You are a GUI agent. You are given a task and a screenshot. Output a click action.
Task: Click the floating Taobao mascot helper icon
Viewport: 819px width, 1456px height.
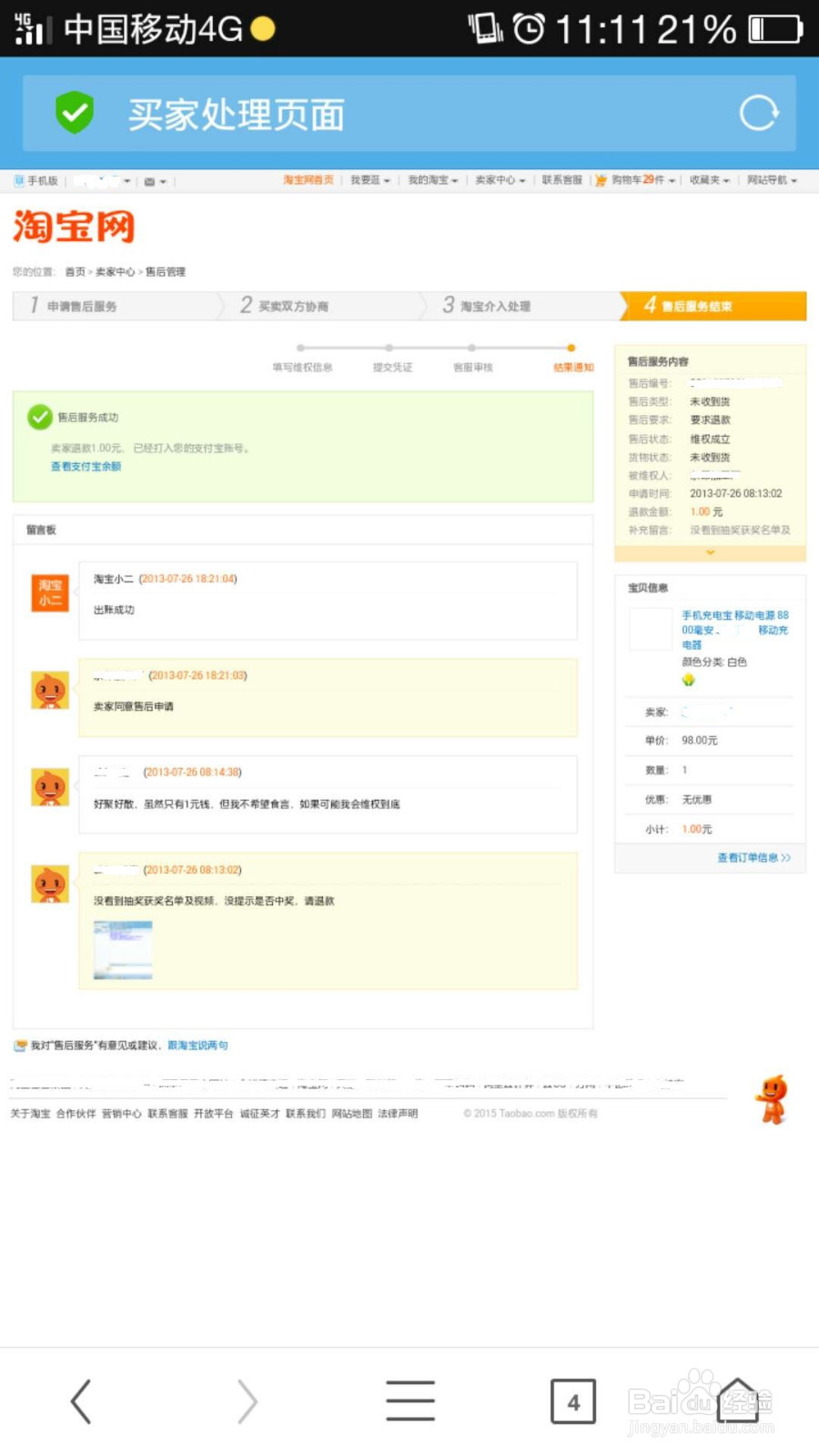point(773,1099)
